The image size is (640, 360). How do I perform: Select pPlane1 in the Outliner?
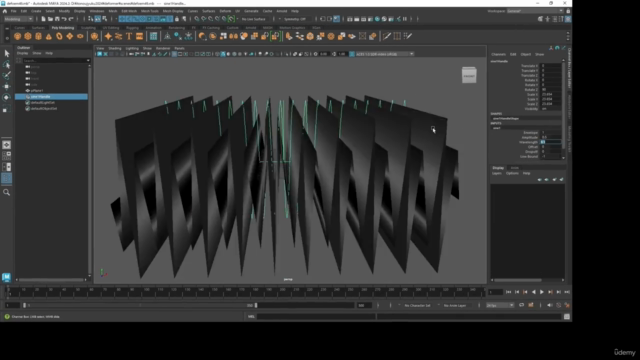37,91
